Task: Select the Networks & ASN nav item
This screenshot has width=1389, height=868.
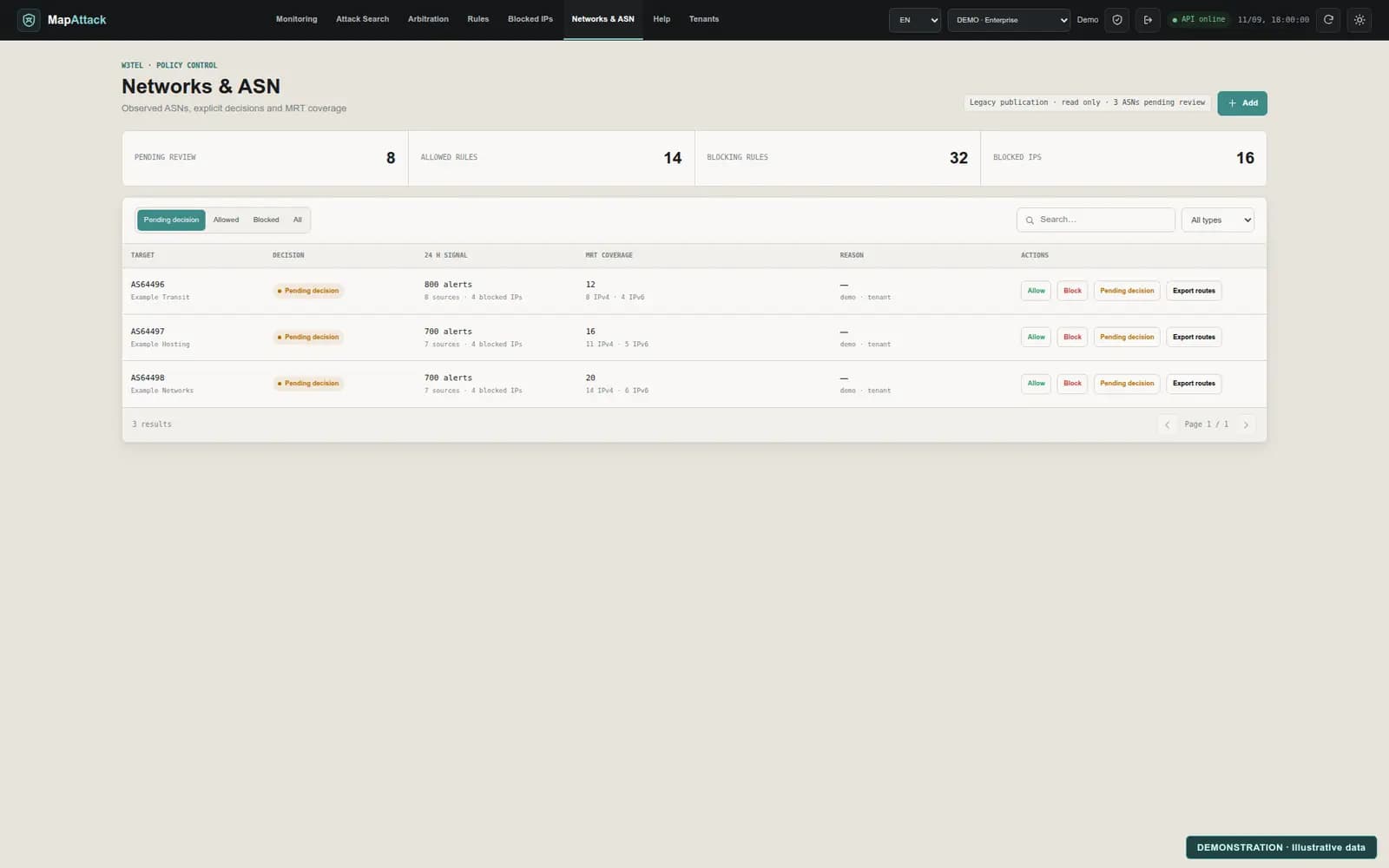Action: [x=602, y=19]
